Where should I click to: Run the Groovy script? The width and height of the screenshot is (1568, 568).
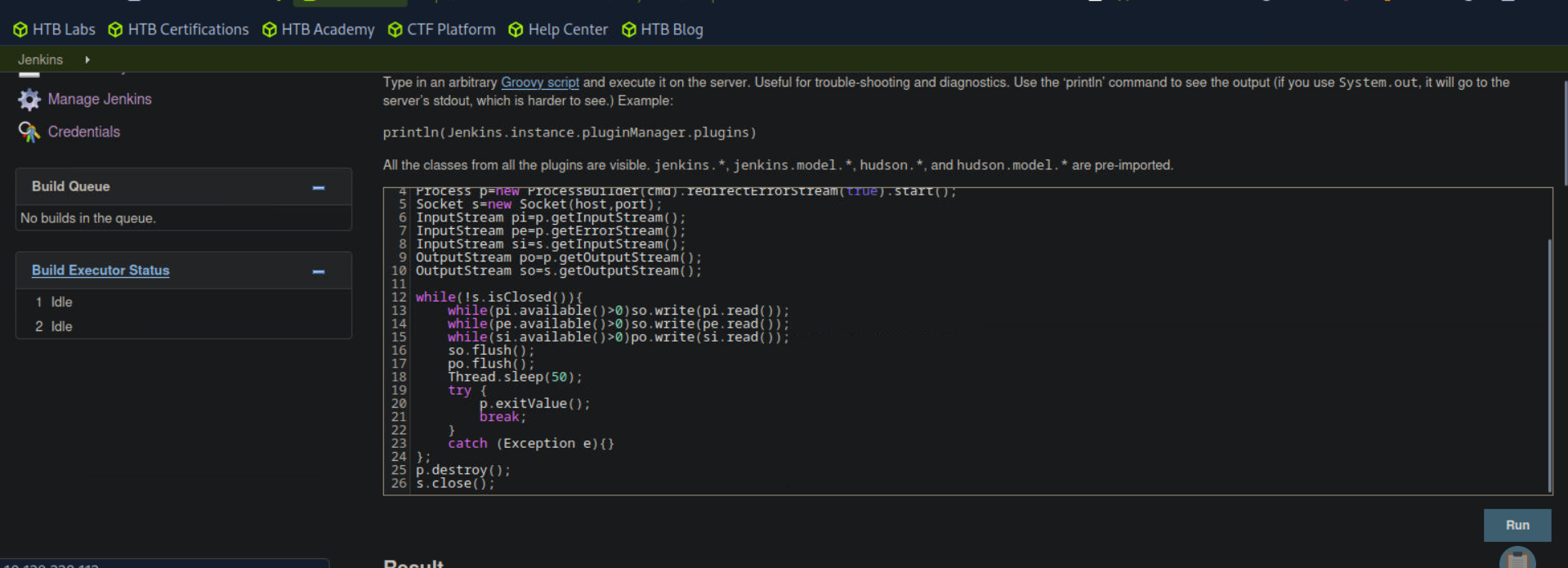[1517, 526]
